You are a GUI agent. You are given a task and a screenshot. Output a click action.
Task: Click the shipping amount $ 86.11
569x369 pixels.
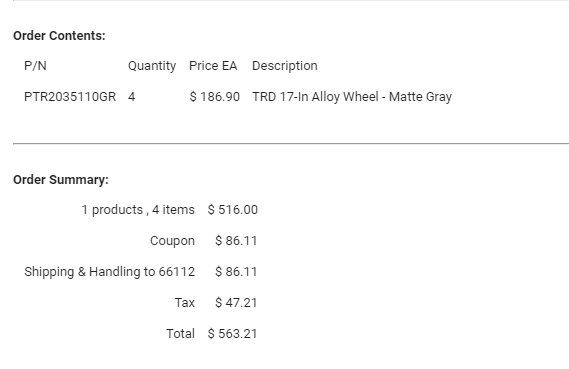pyautogui.click(x=236, y=272)
